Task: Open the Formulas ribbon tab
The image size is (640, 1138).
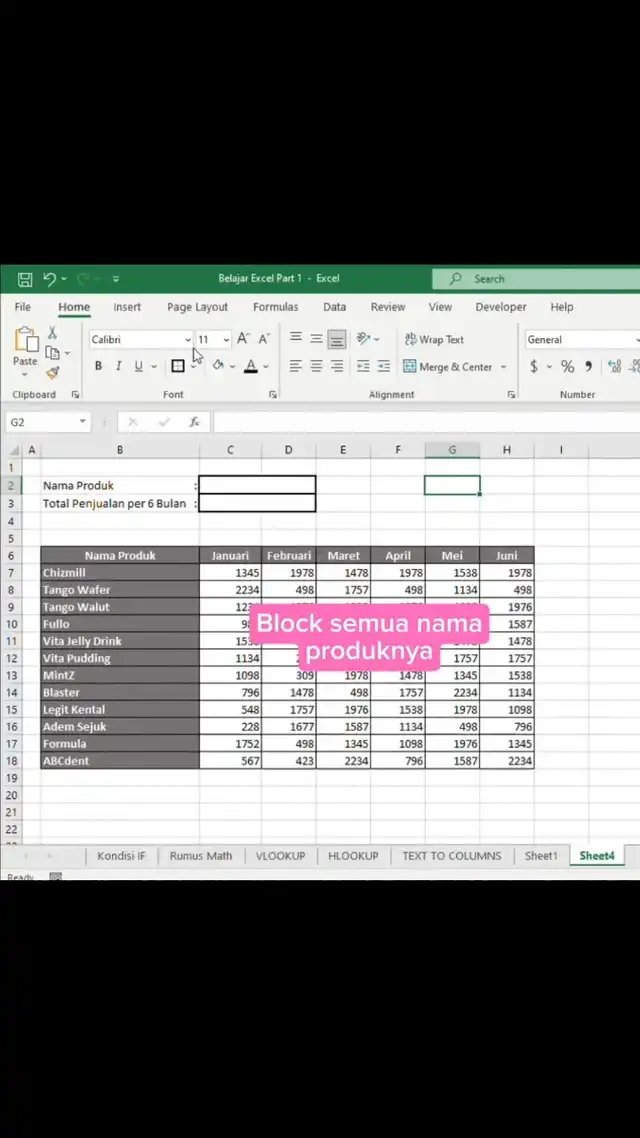Action: tap(275, 307)
